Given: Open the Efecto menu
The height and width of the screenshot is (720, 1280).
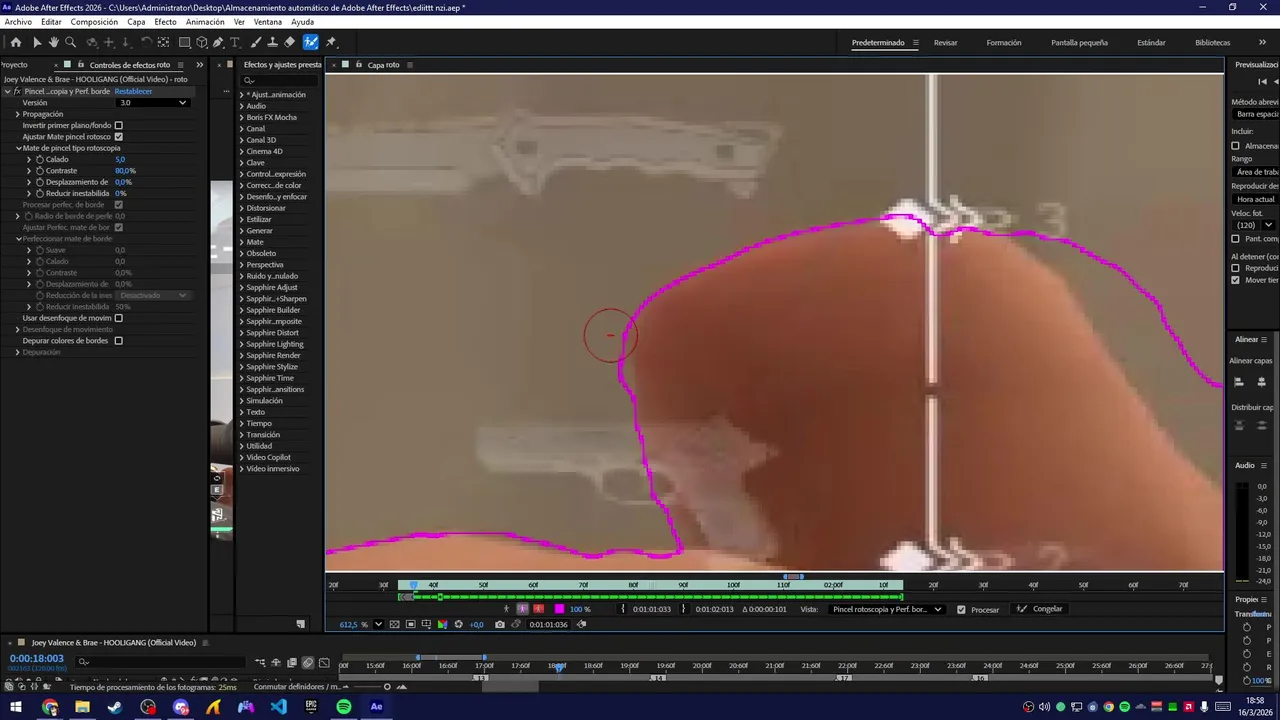Looking at the screenshot, I should click(x=165, y=22).
